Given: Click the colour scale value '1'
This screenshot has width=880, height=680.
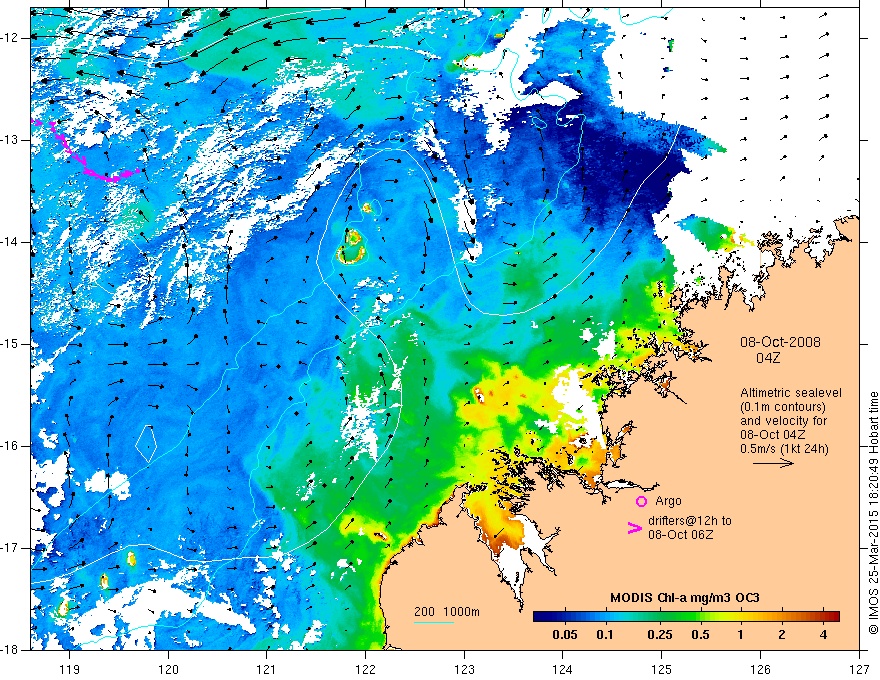Looking at the screenshot, I should point(740,635).
